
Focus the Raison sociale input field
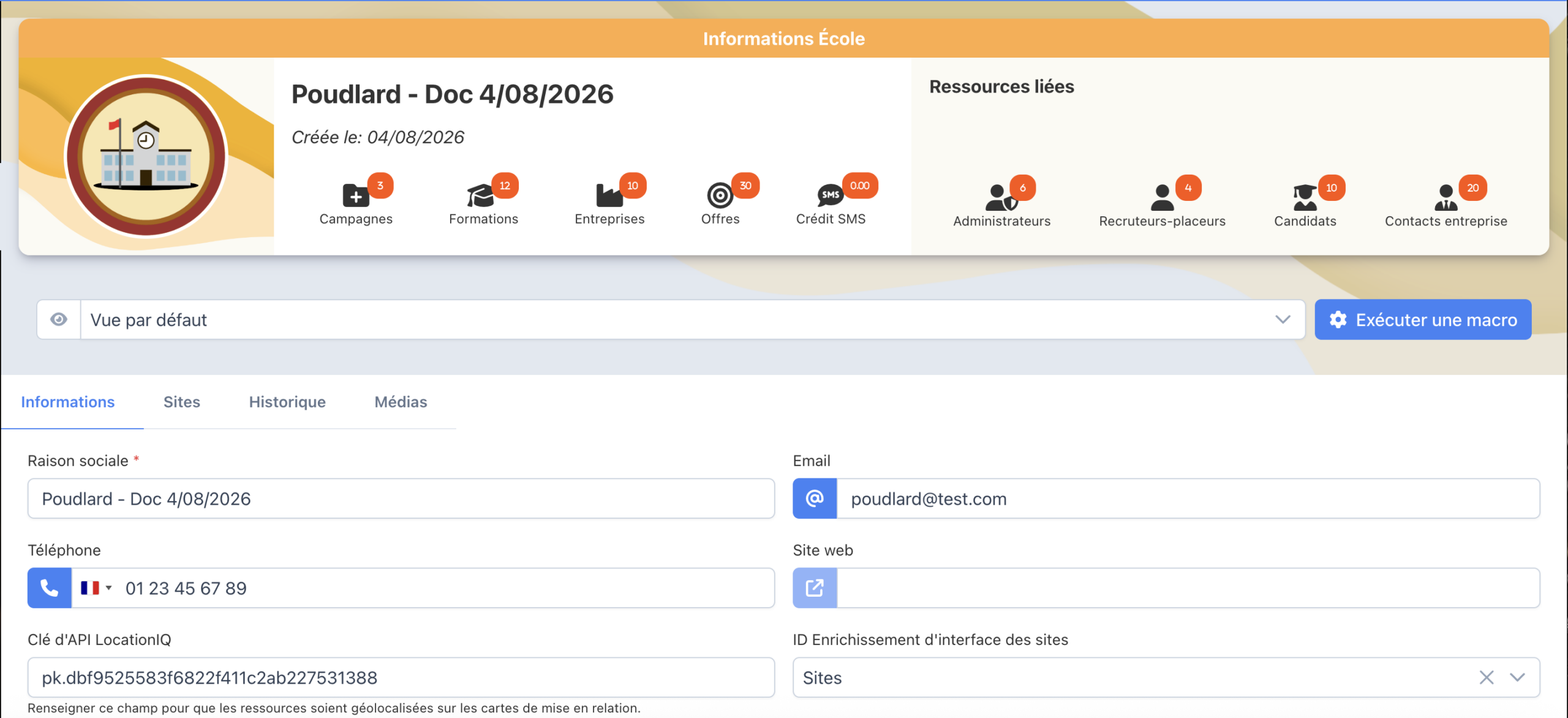[x=401, y=499]
